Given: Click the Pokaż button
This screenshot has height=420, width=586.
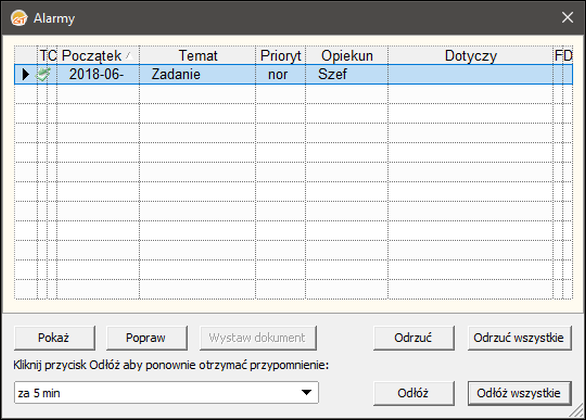Looking at the screenshot, I should [x=55, y=338].
